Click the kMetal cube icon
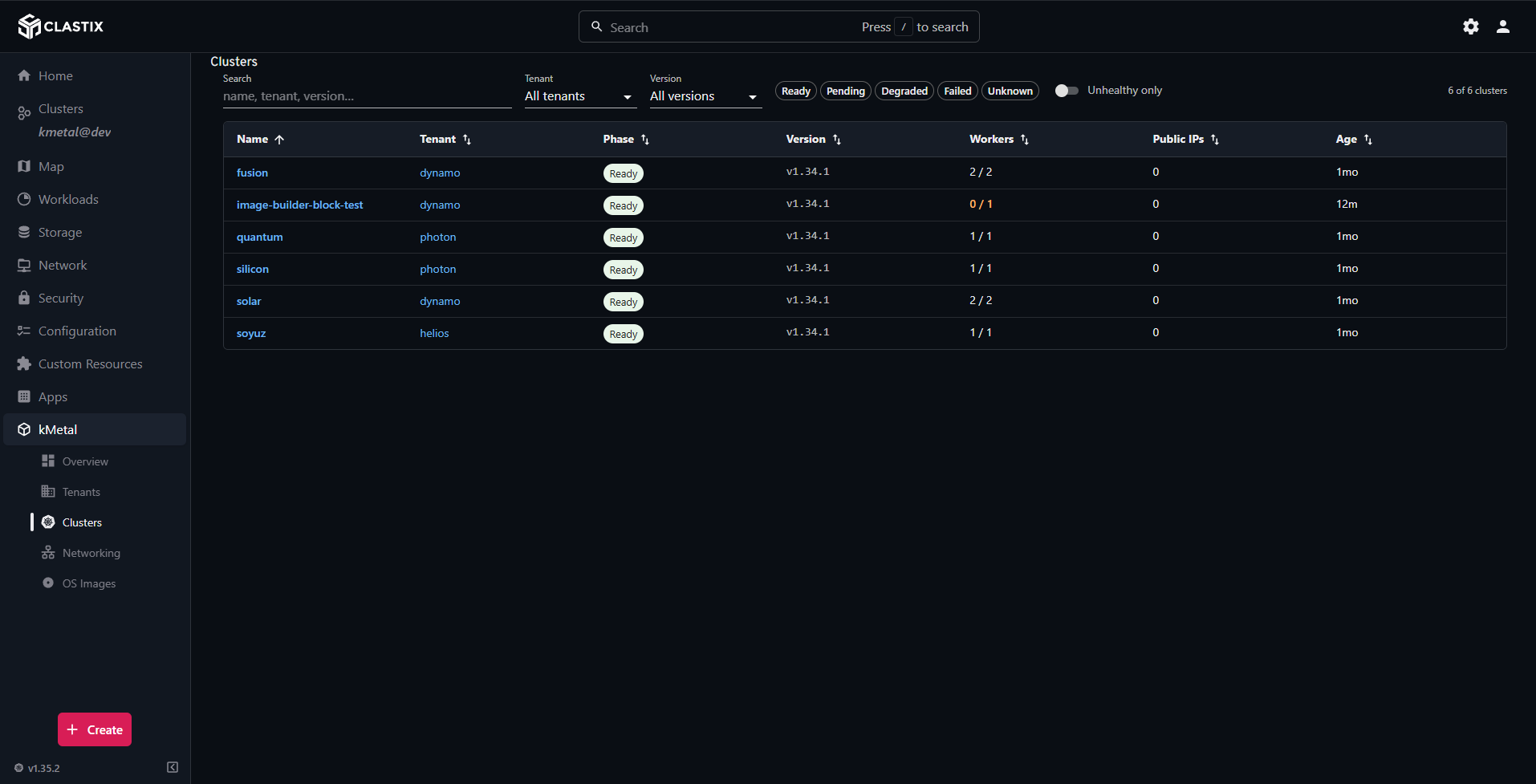This screenshot has height=784, width=1536. (24, 429)
